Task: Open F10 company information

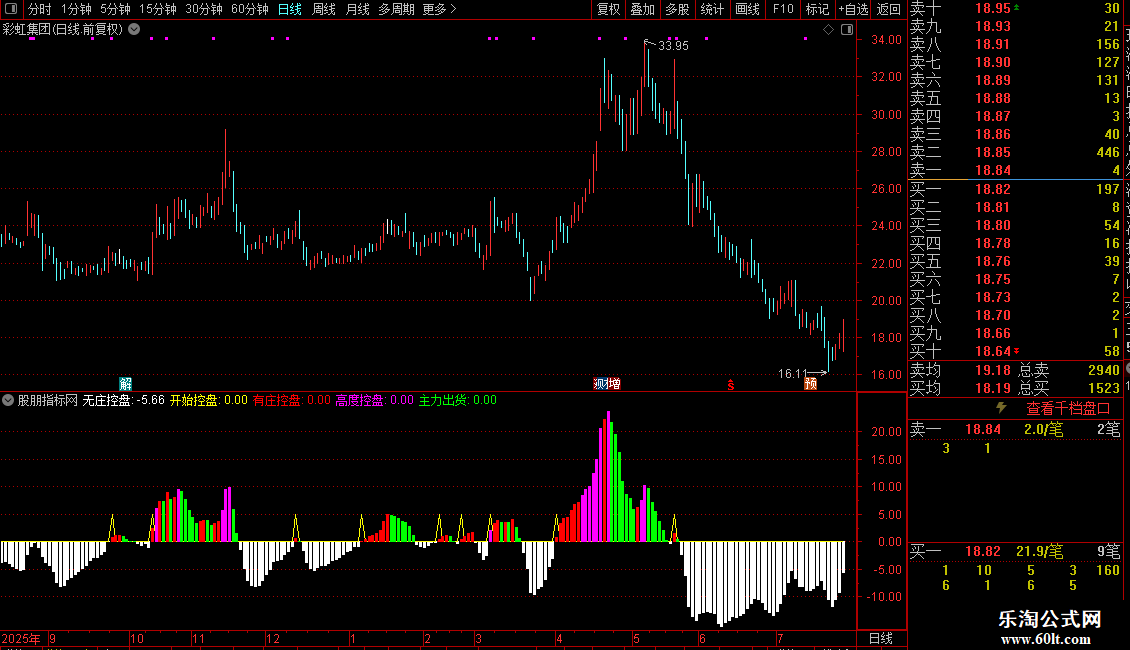Action: coord(783,9)
